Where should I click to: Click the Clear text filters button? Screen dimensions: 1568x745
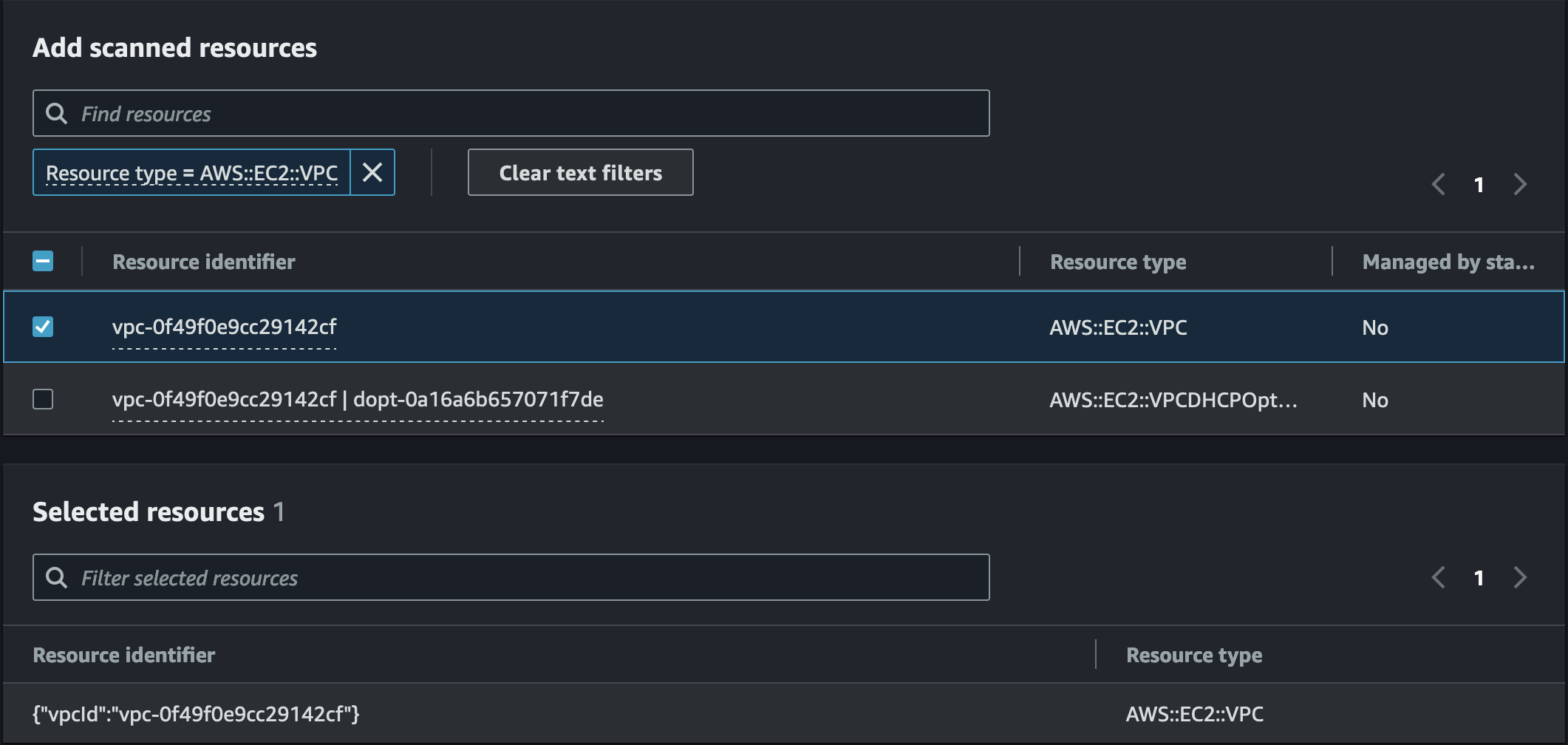(580, 172)
